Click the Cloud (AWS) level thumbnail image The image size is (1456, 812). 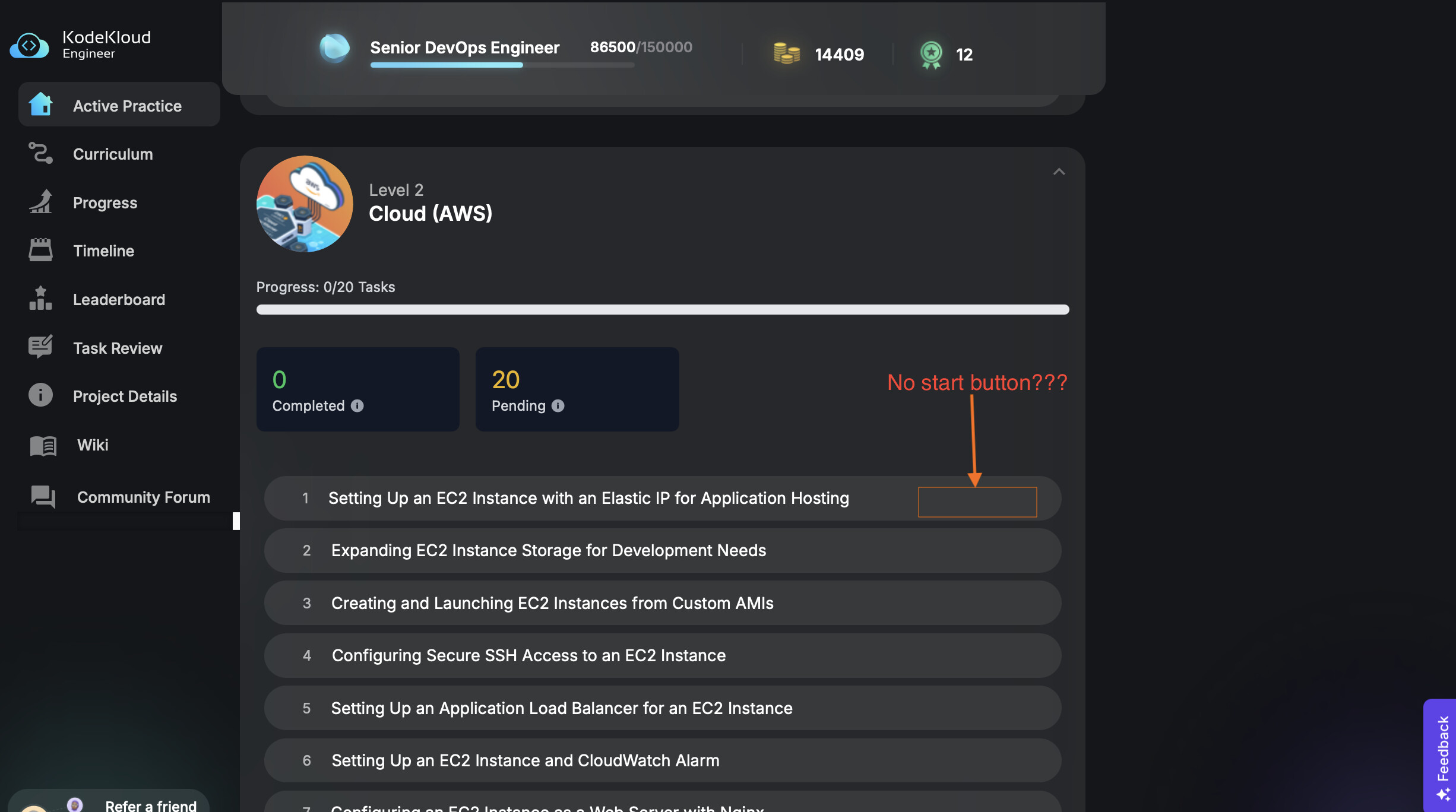pos(305,204)
